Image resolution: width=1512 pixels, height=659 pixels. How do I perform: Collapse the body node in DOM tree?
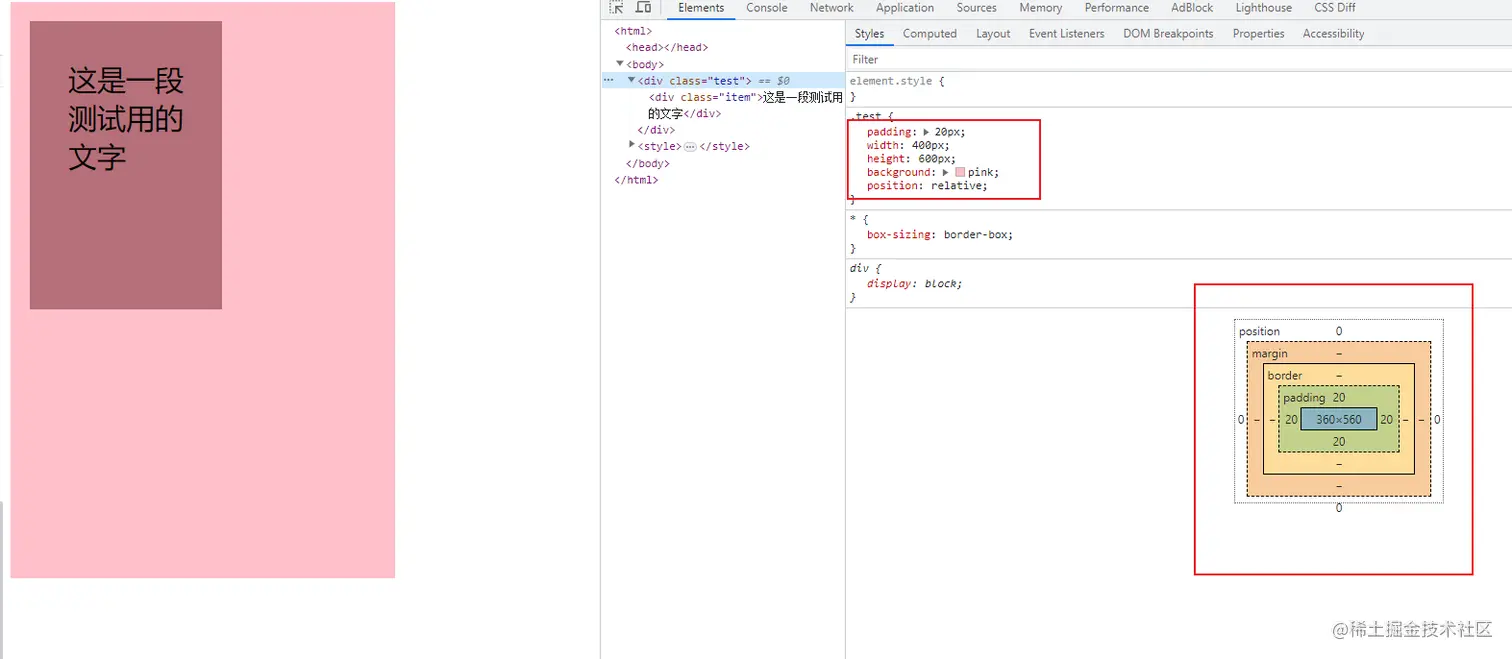click(620, 64)
